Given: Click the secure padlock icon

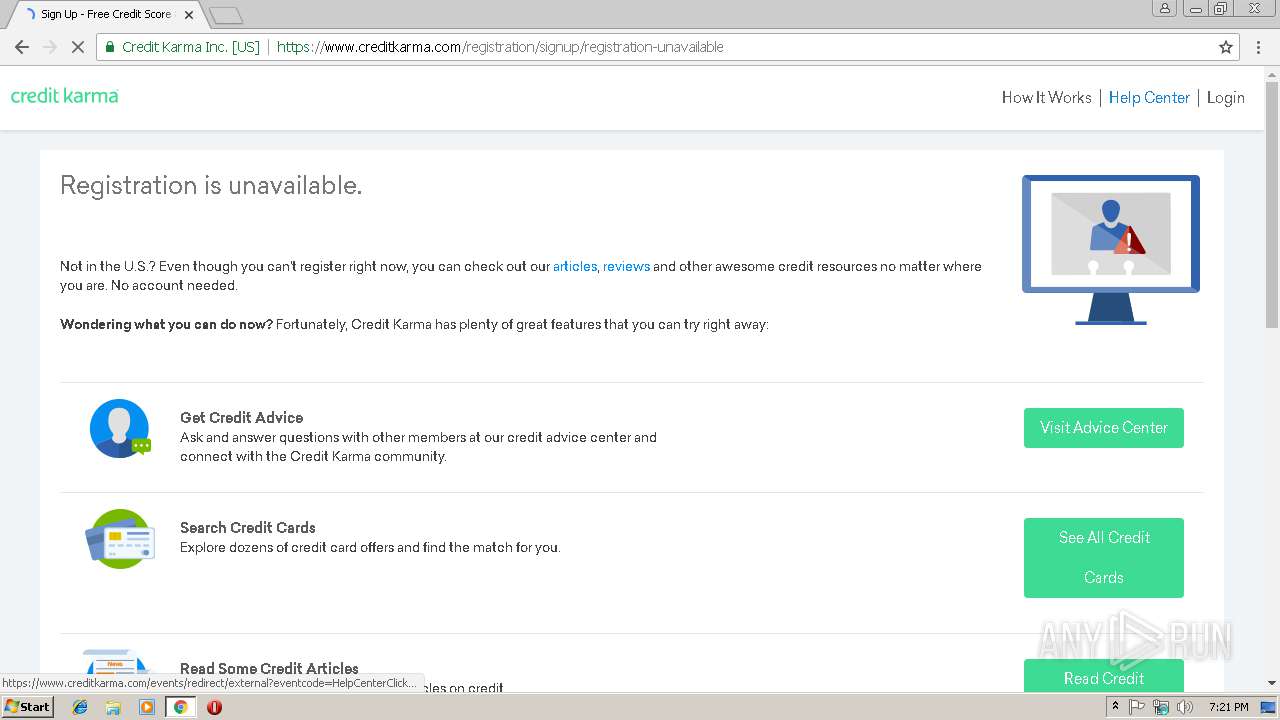Looking at the screenshot, I should click(x=110, y=47).
